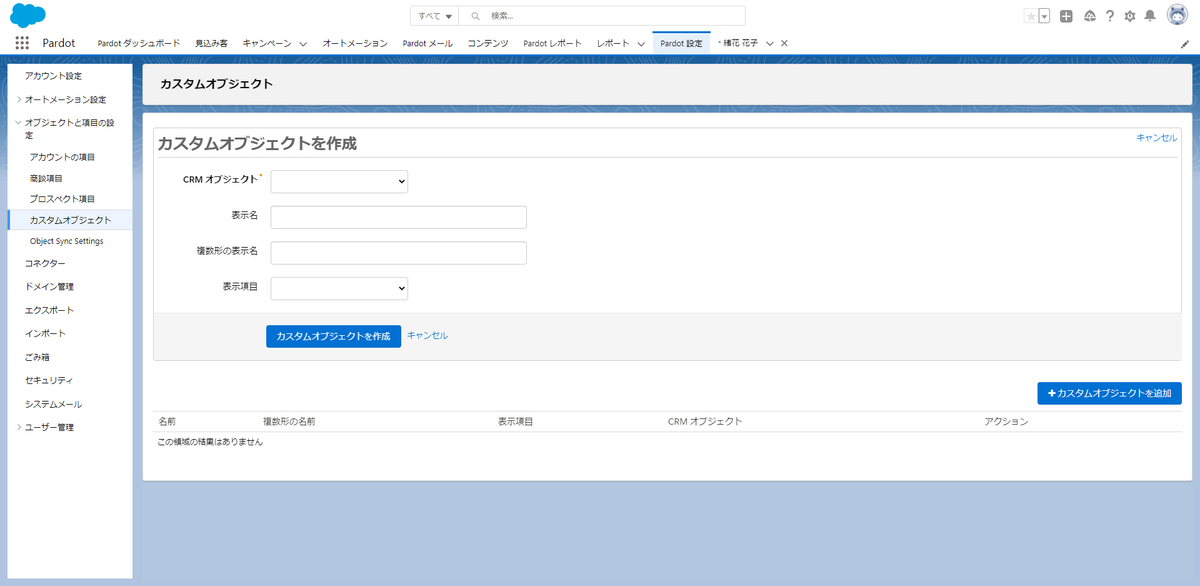This screenshot has width=1200, height=586.
Task: Open the 梅花 花子 tab
Action: (x=739, y=43)
